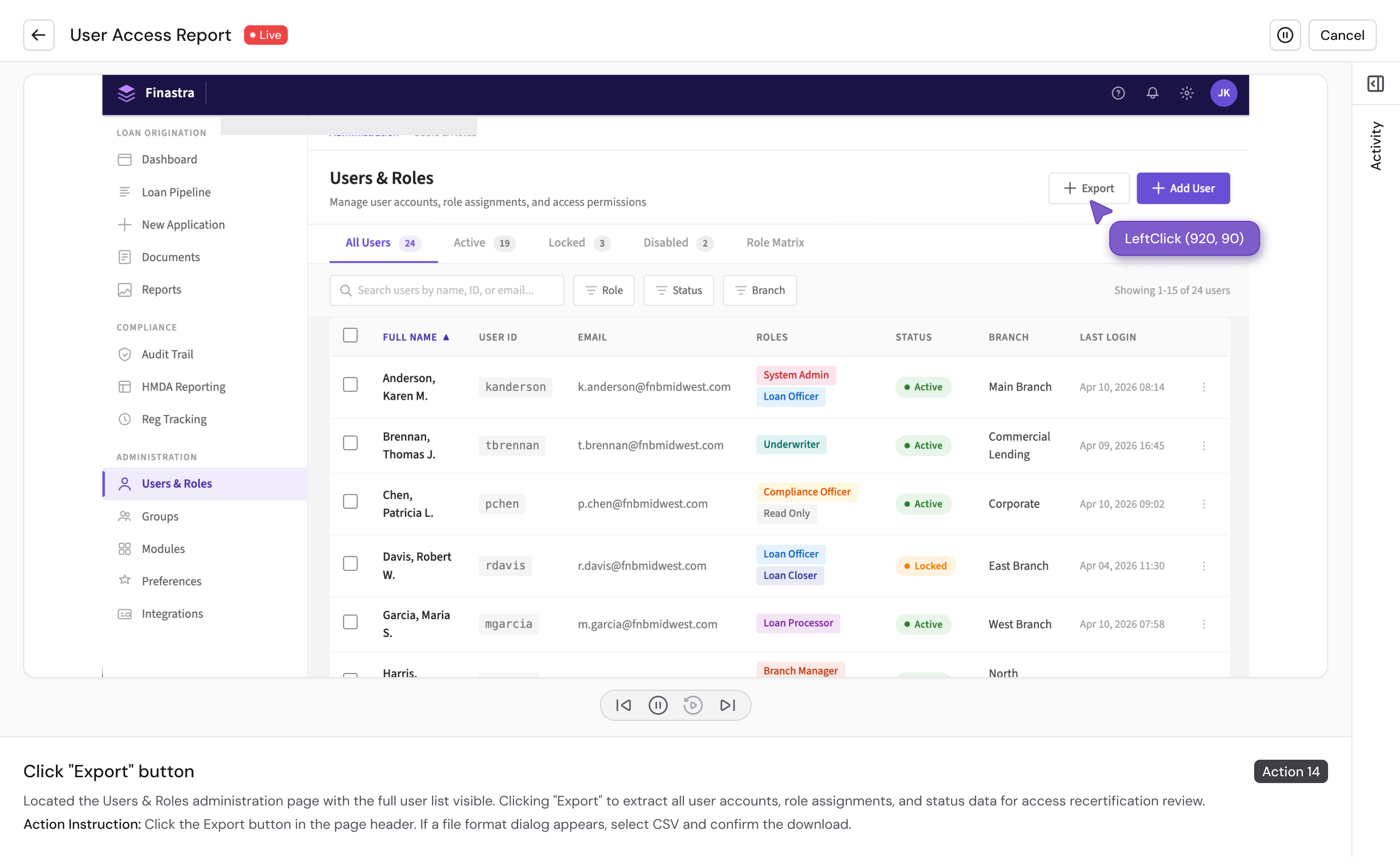The width and height of the screenshot is (1400, 857).
Task: Click the theme sun icon
Action: [1187, 93]
